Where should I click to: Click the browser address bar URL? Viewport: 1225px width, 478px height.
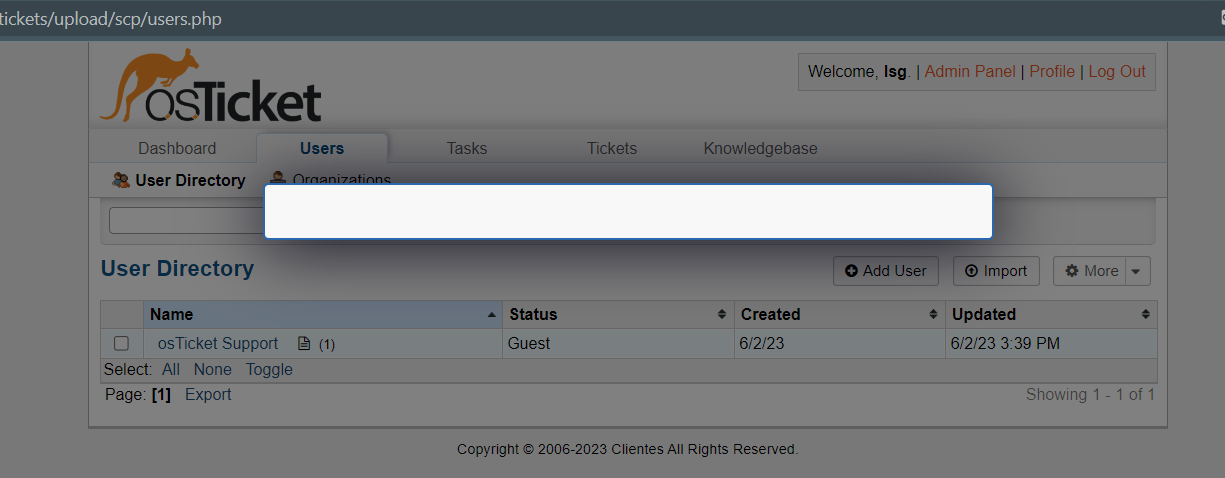click(x=111, y=19)
